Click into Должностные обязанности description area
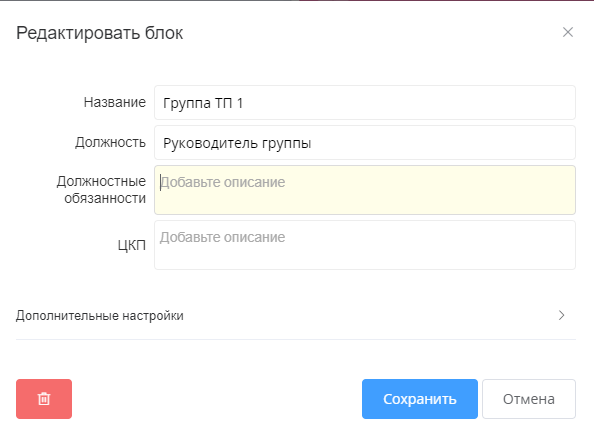This screenshot has height=437, width=594. pyautogui.click(x=365, y=190)
